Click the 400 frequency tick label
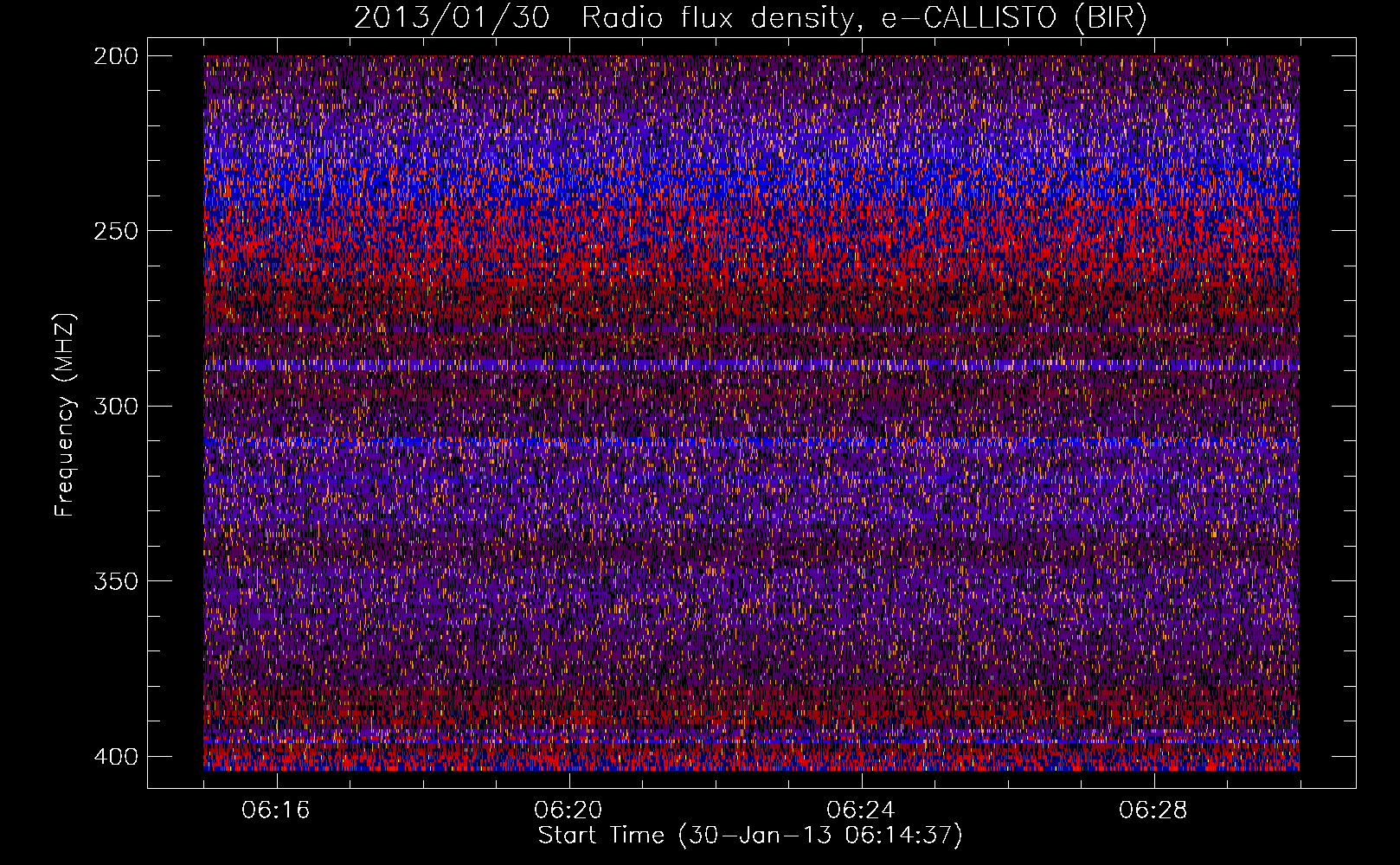1400x865 pixels. pyautogui.click(x=115, y=757)
